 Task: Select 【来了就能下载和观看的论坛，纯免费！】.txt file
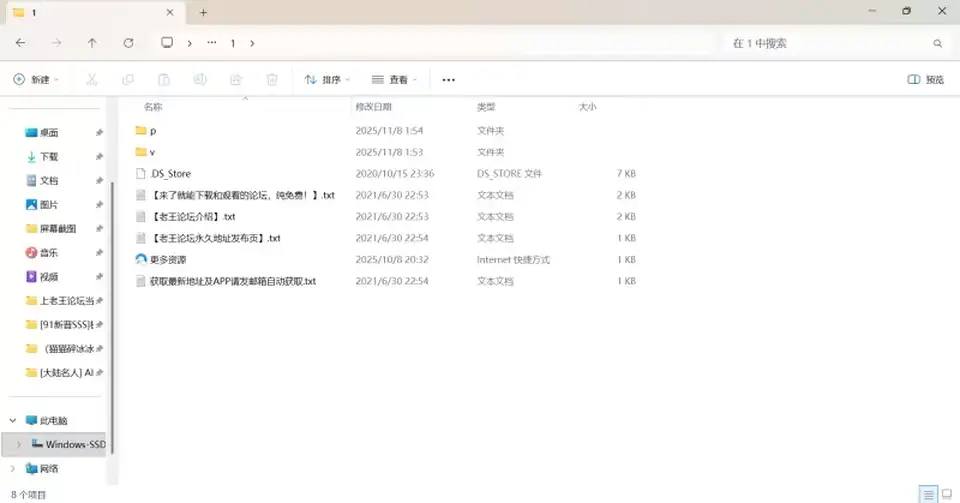click(242, 195)
